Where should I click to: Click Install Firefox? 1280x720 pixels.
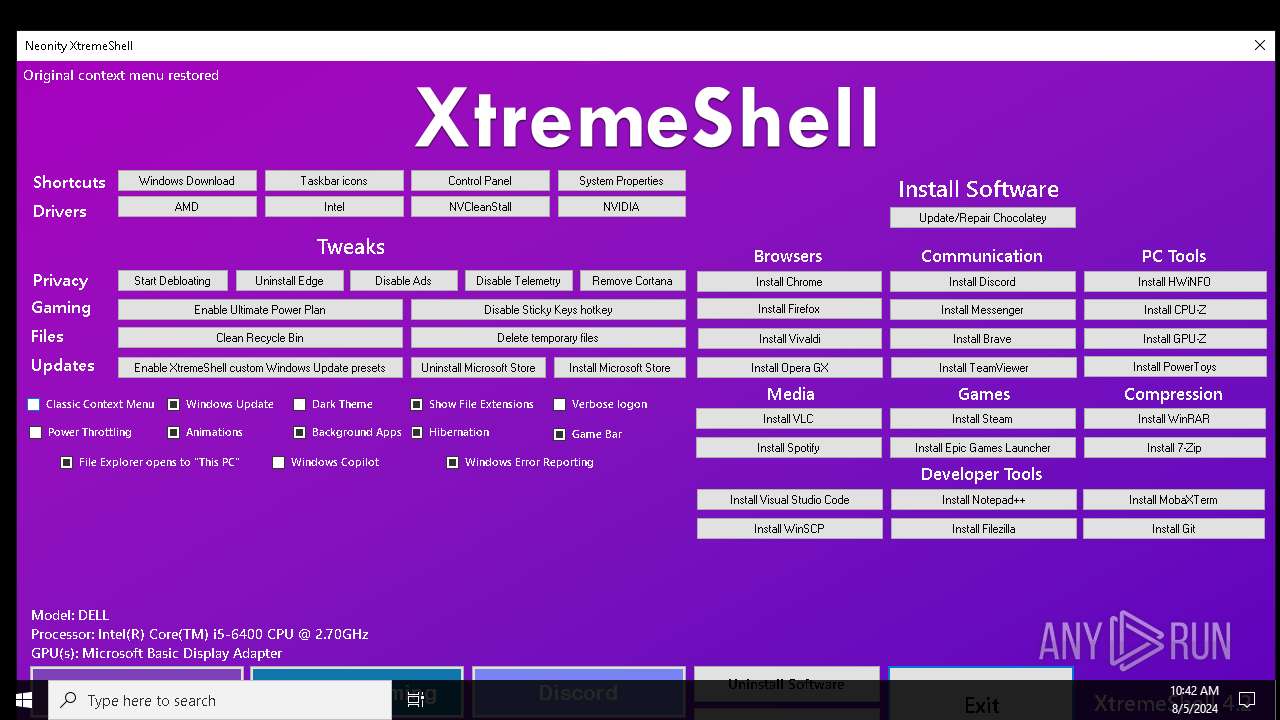pyautogui.click(x=789, y=309)
